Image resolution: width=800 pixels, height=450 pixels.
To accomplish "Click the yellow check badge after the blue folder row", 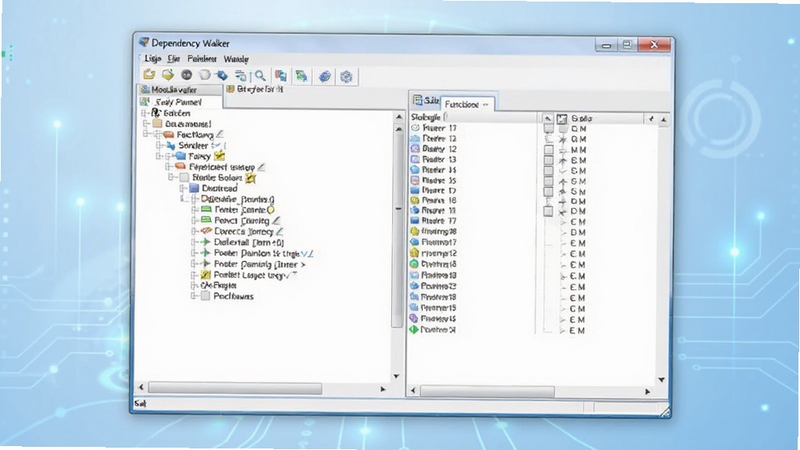I will point(219,156).
